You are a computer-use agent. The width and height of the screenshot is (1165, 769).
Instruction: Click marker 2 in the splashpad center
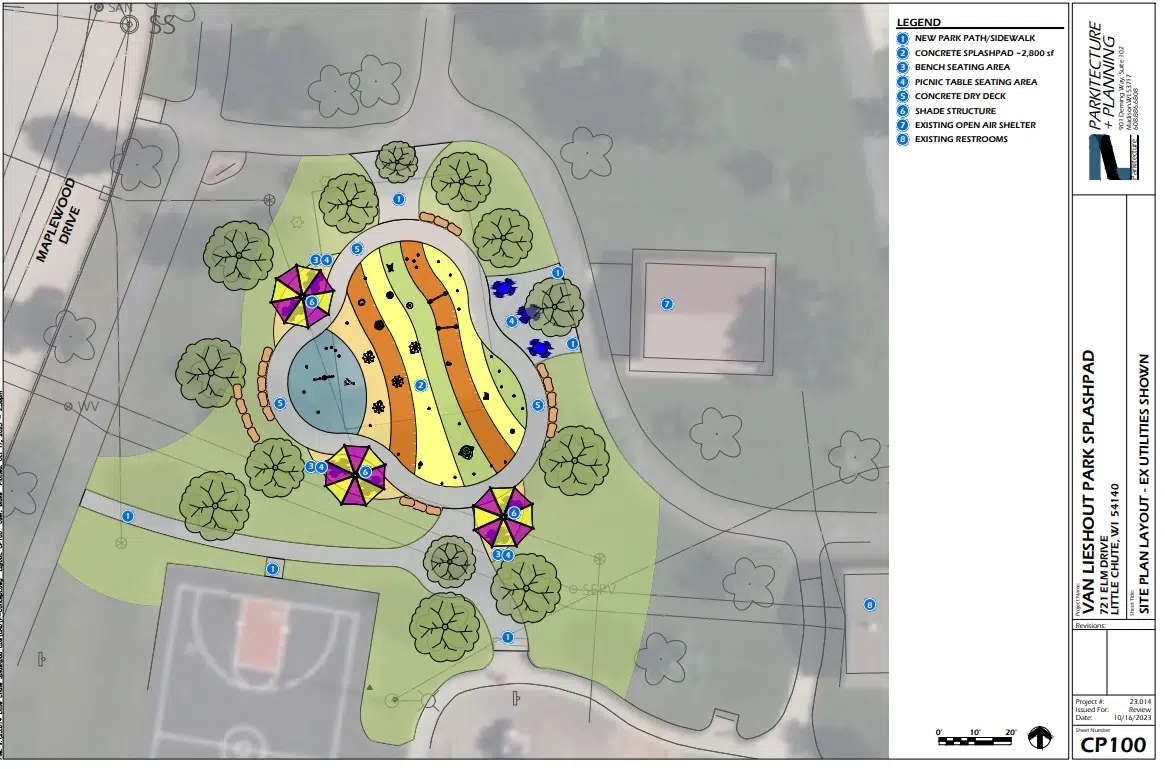tap(421, 385)
